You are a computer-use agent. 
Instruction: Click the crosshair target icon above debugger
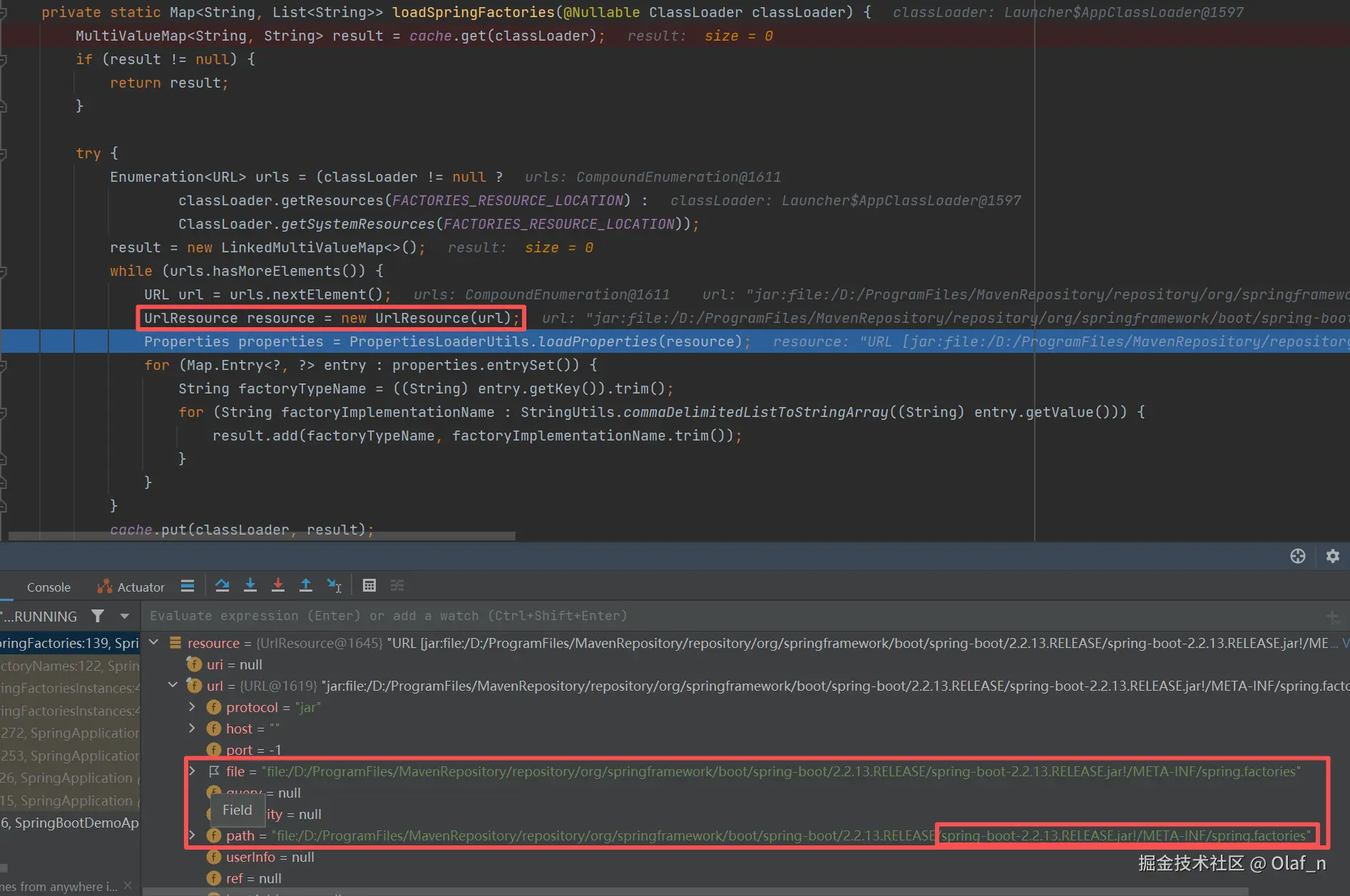click(1298, 556)
